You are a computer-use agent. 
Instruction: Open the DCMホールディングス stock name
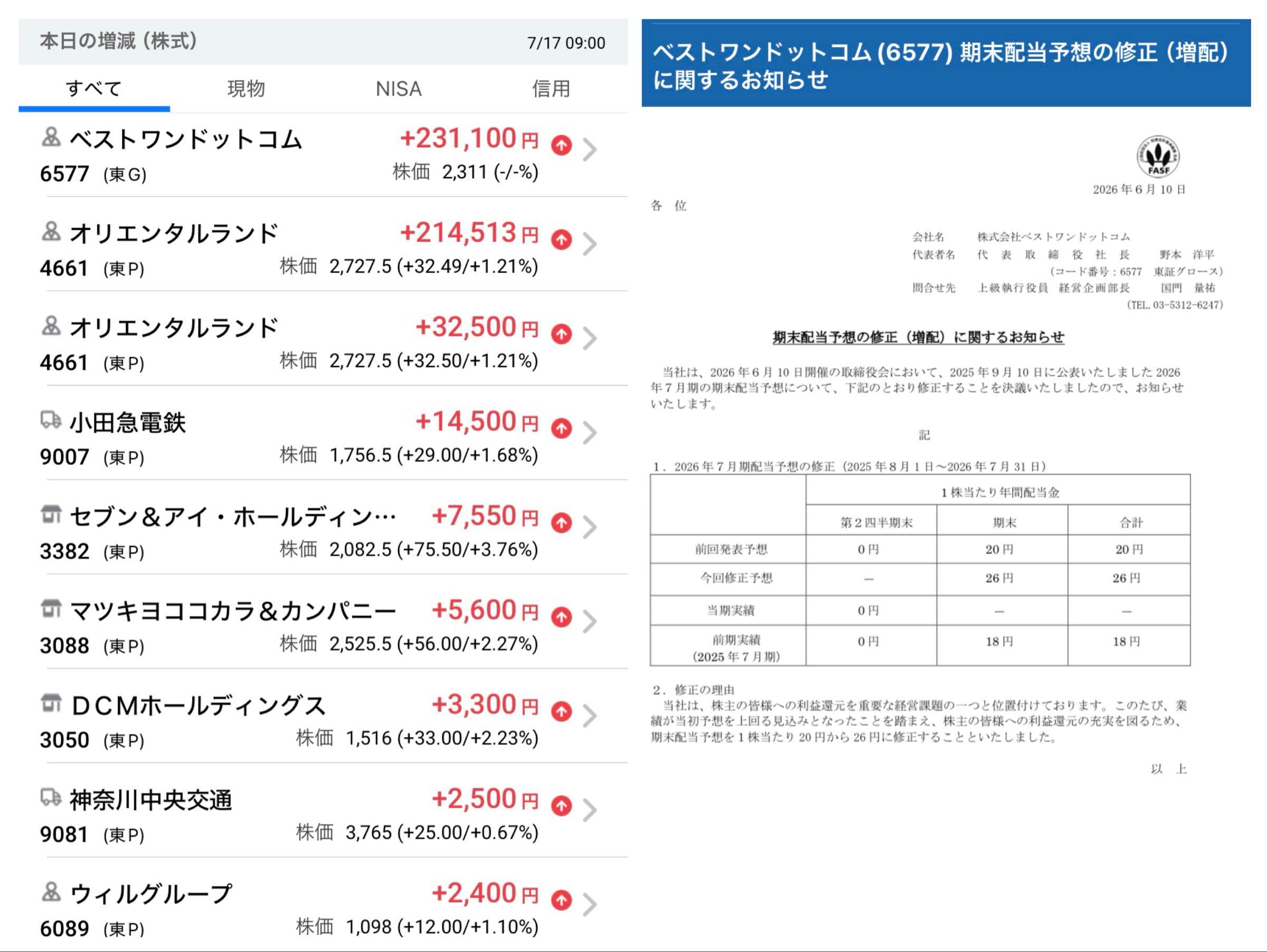pos(198,706)
